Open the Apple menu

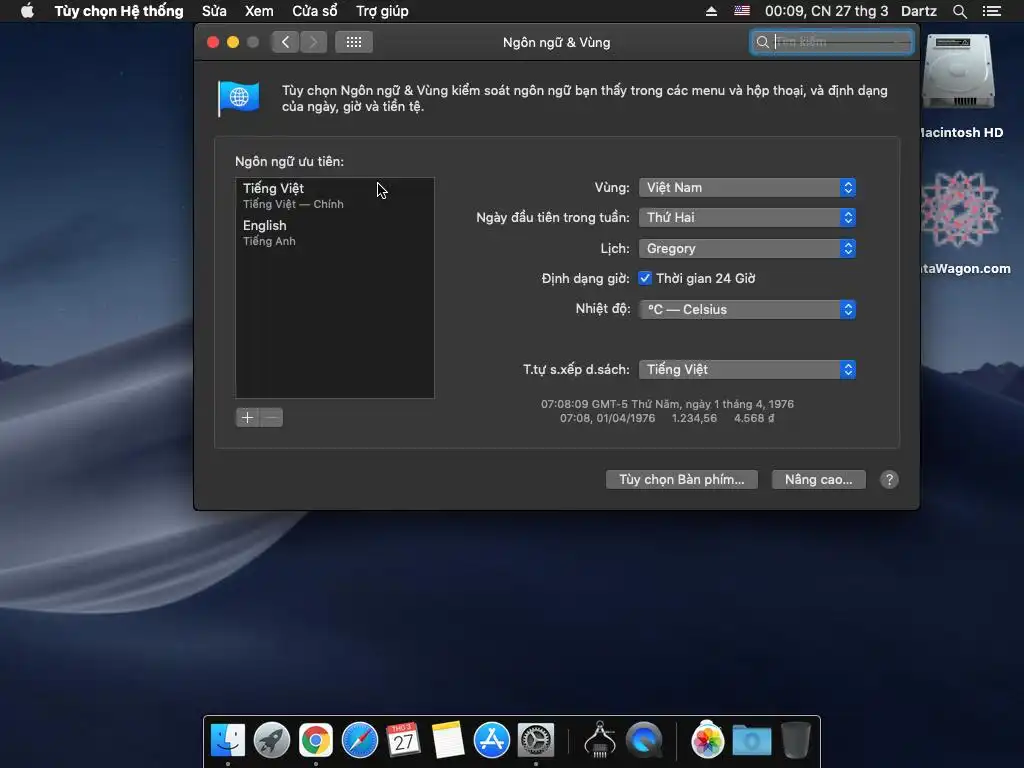point(27,11)
